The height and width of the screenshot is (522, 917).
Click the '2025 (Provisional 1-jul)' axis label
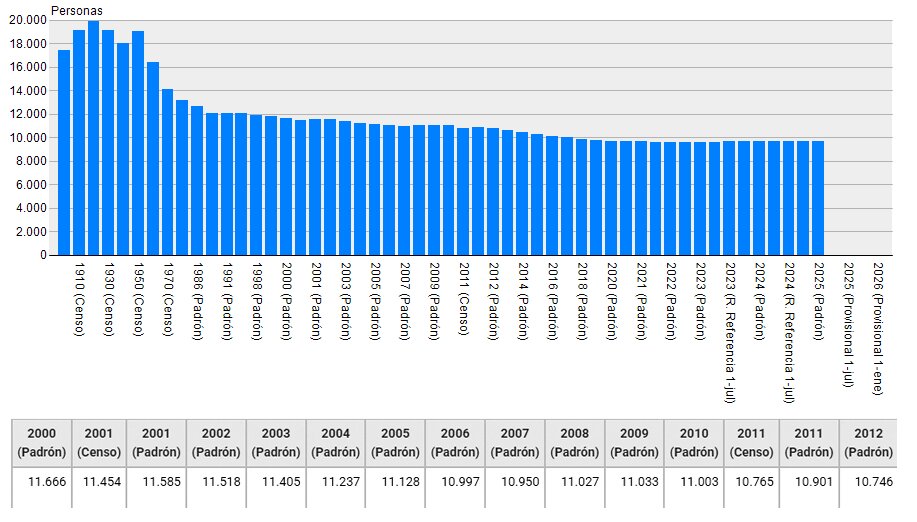(849, 325)
